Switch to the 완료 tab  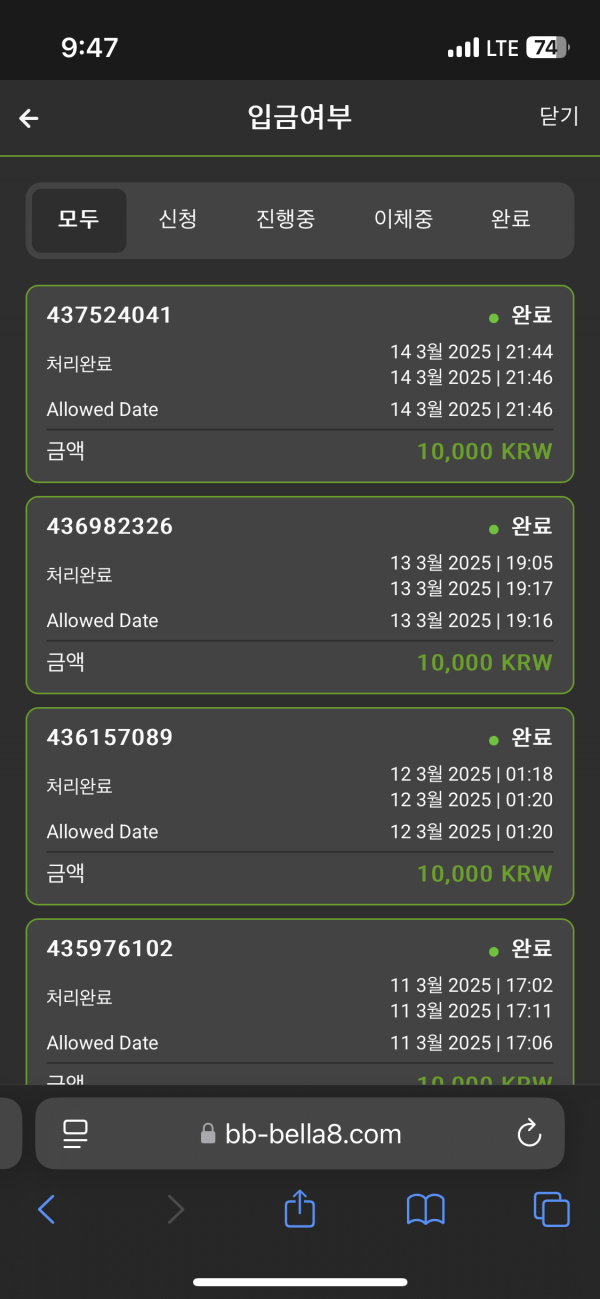pos(510,219)
